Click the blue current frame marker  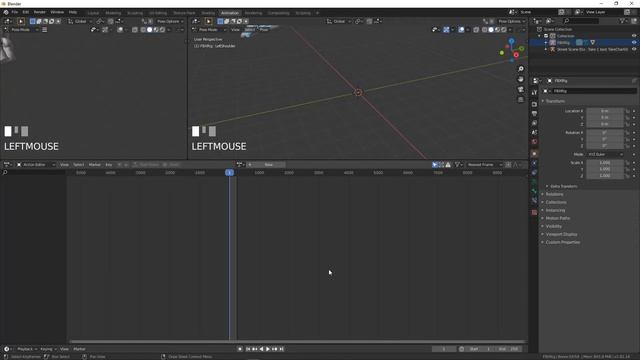(x=229, y=173)
